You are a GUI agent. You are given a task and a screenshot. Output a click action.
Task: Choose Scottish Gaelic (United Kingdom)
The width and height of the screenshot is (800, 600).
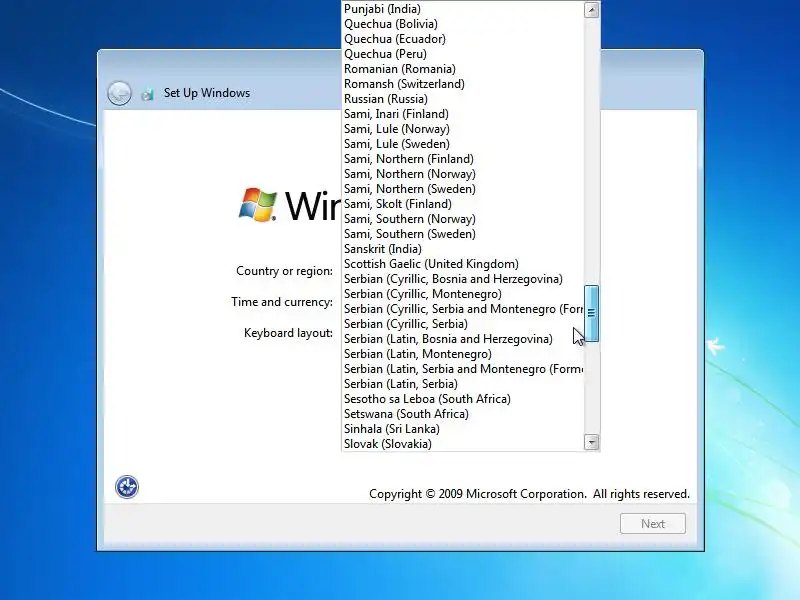[463, 264]
